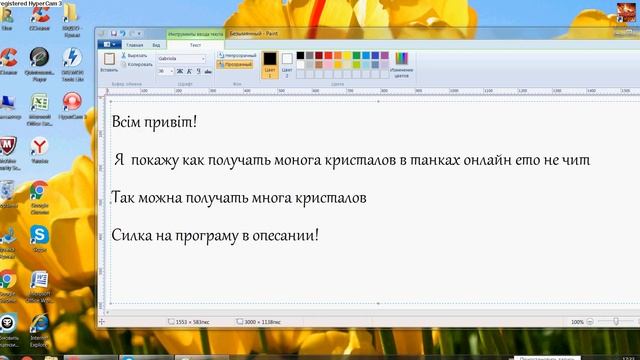Toggle bold Ж formatting
640x360 pixels.
point(180,71)
